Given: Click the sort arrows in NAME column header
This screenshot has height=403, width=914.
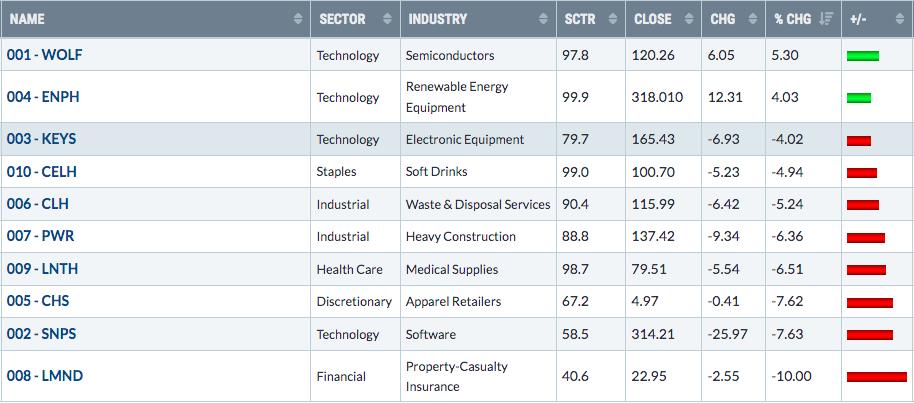Looking at the screenshot, I should (298, 19).
